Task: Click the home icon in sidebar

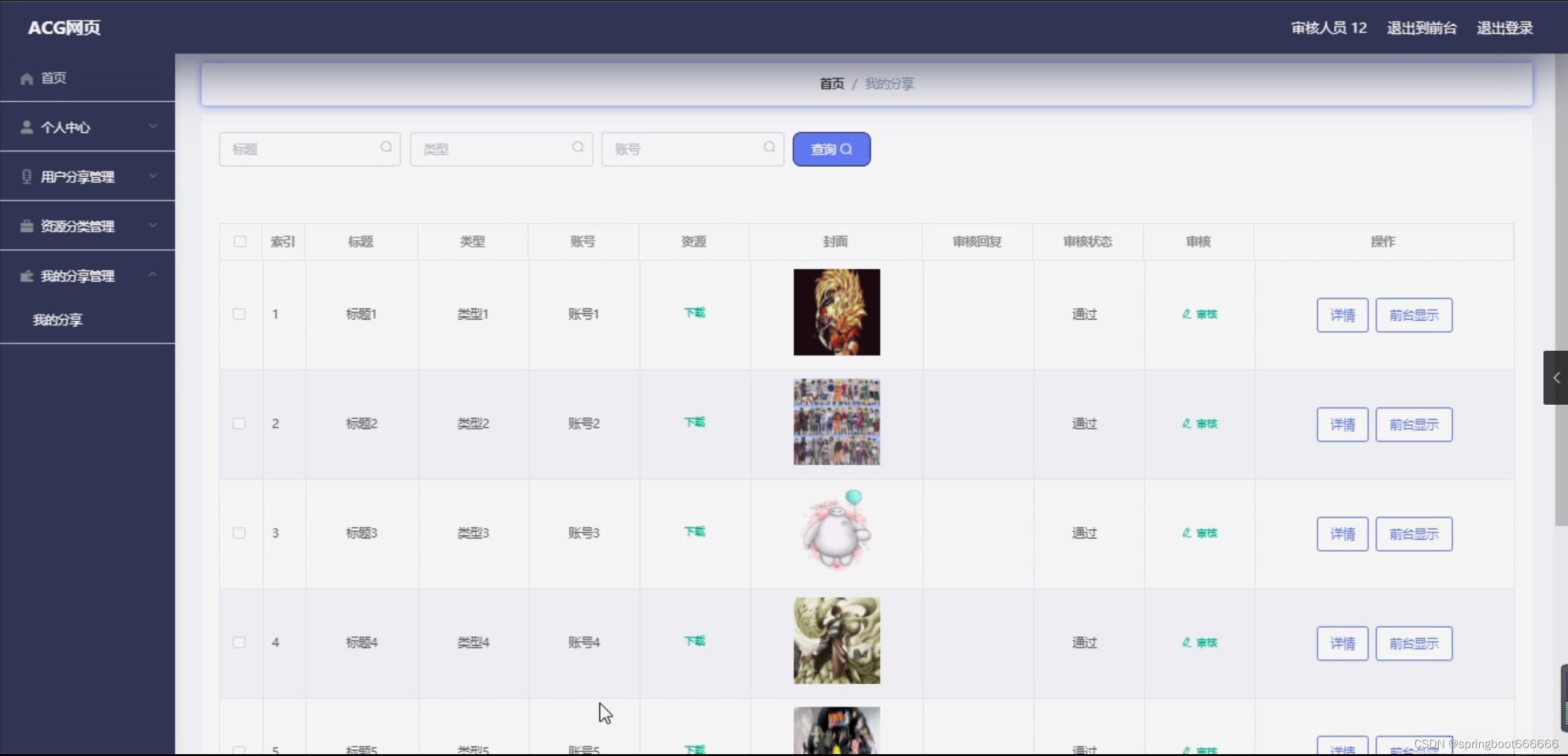Action: tap(26, 78)
